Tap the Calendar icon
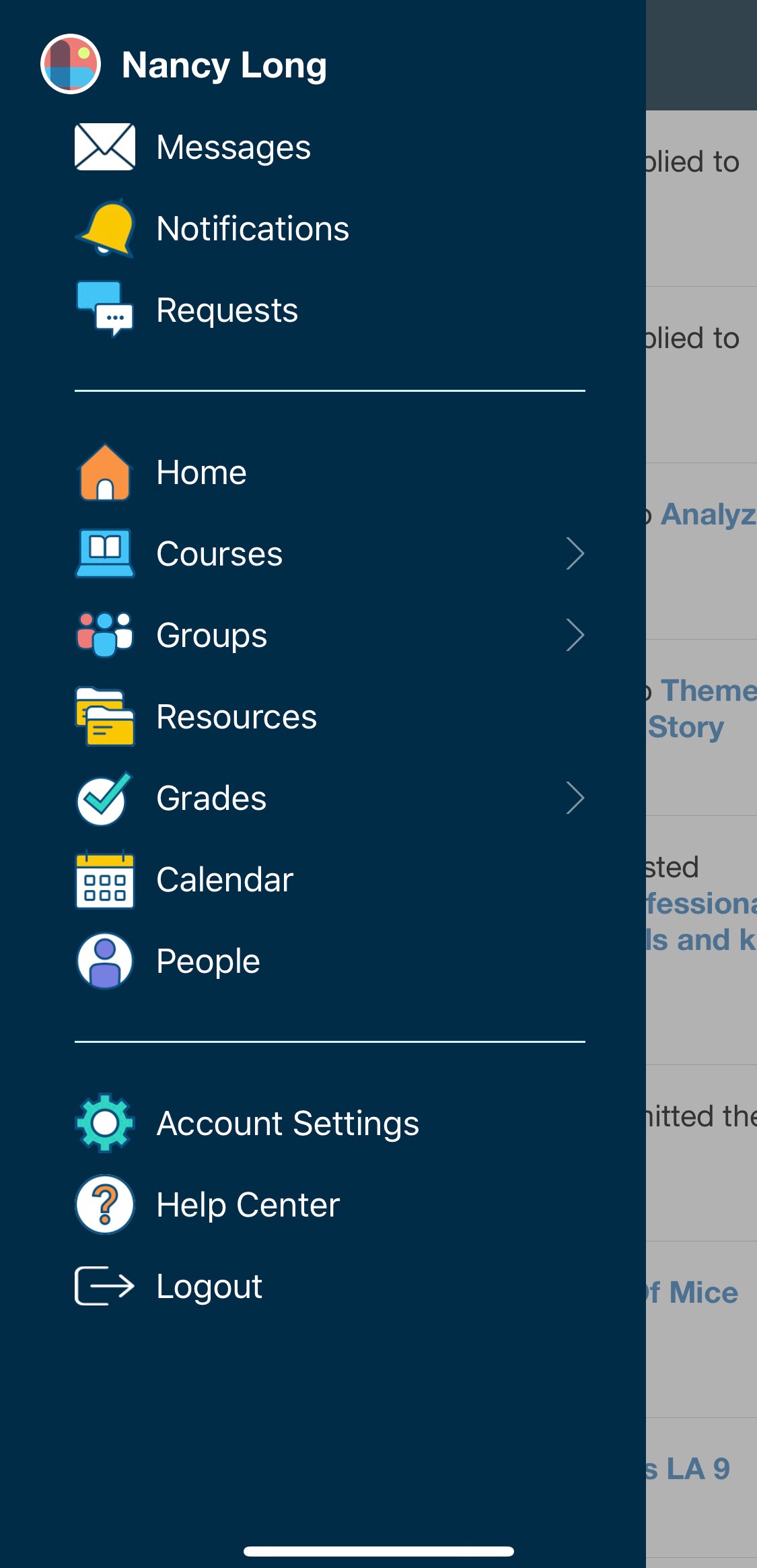 pos(105,879)
